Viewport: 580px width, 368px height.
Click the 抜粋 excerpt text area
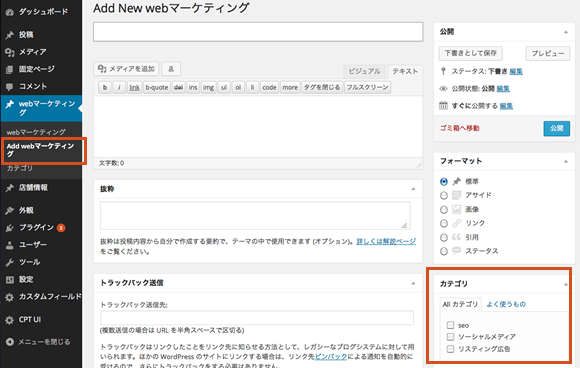255,215
